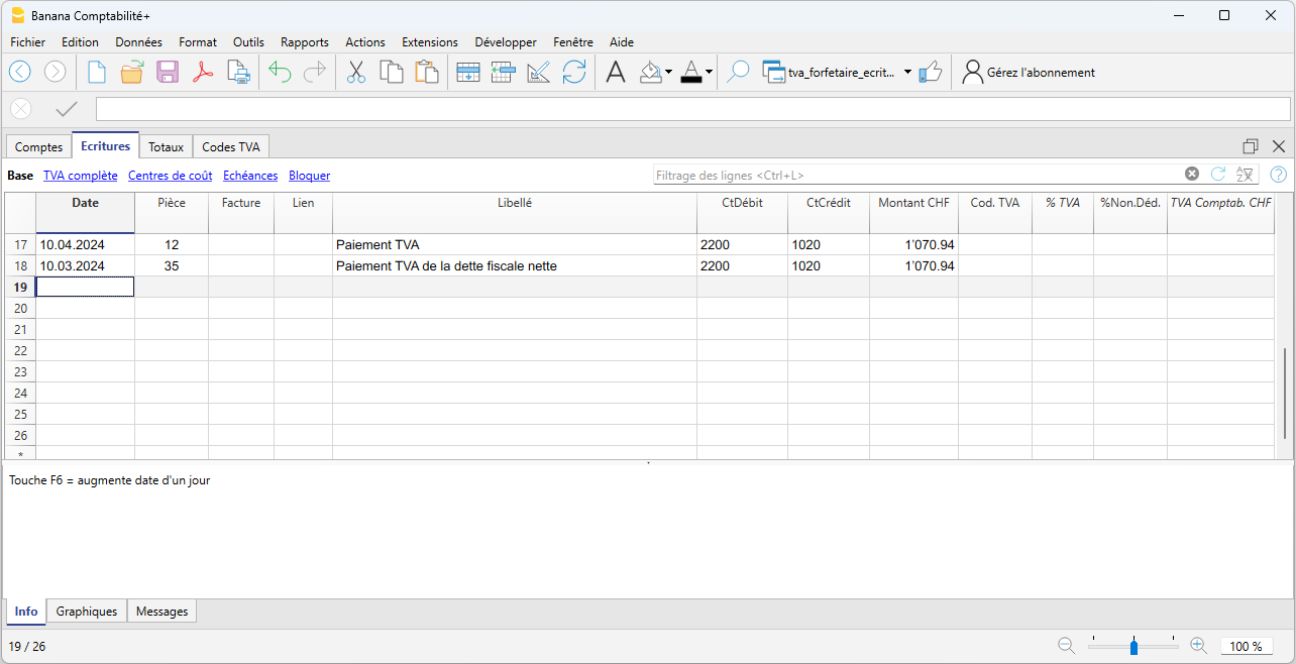Confirm the entry with the checkmark icon

click(x=66, y=109)
